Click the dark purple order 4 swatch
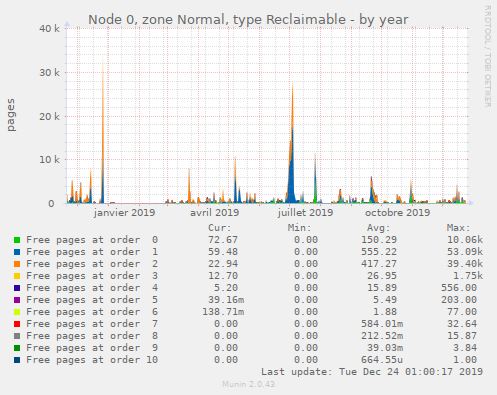 click(x=17, y=288)
